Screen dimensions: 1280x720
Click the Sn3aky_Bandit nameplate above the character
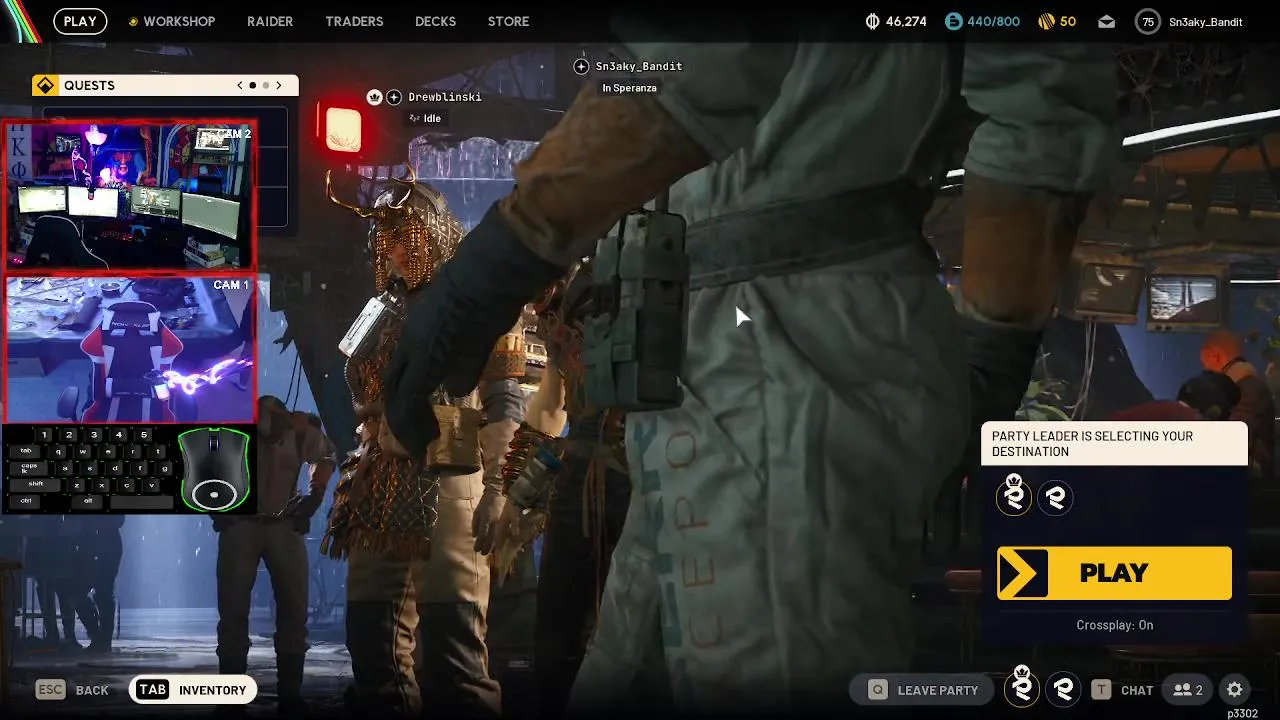pyautogui.click(x=639, y=66)
